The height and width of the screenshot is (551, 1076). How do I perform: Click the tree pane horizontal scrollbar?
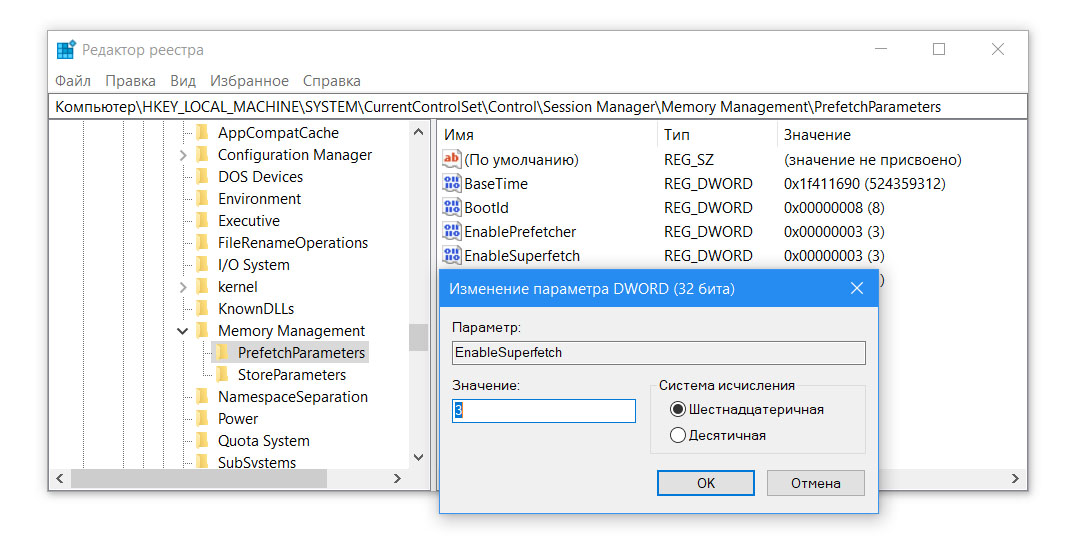198,480
